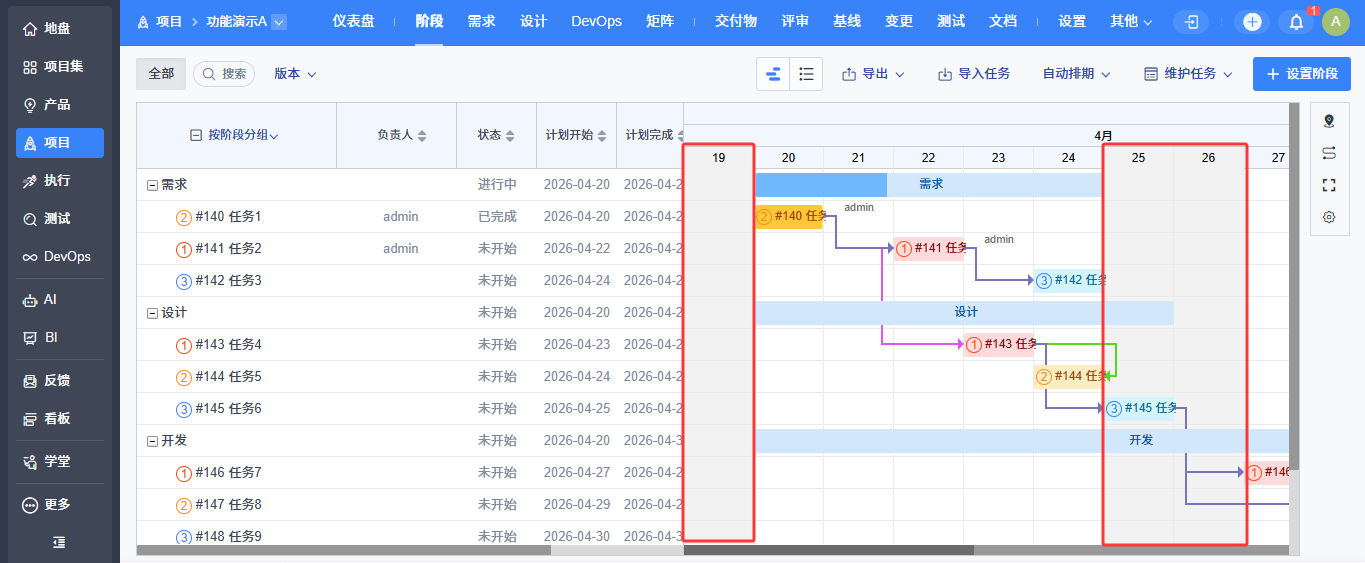Switch to list view
Image resolution: width=1365 pixels, height=563 pixels.
click(x=806, y=74)
